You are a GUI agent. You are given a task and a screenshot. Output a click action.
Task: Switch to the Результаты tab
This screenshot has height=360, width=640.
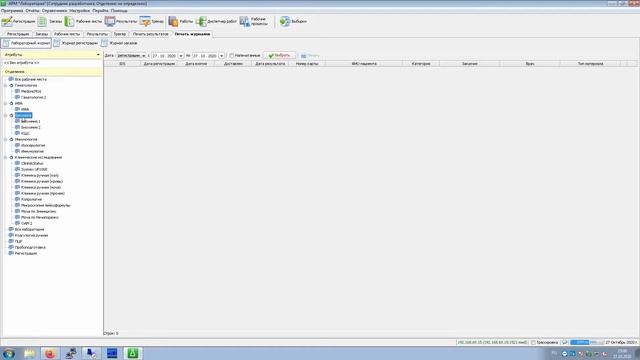[97, 34]
